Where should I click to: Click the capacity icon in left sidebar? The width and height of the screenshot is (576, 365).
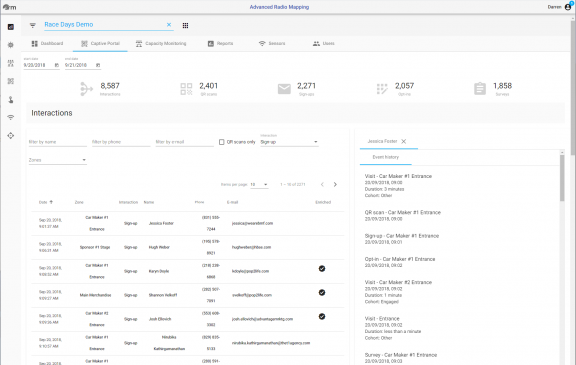click(x=11, y=63)
